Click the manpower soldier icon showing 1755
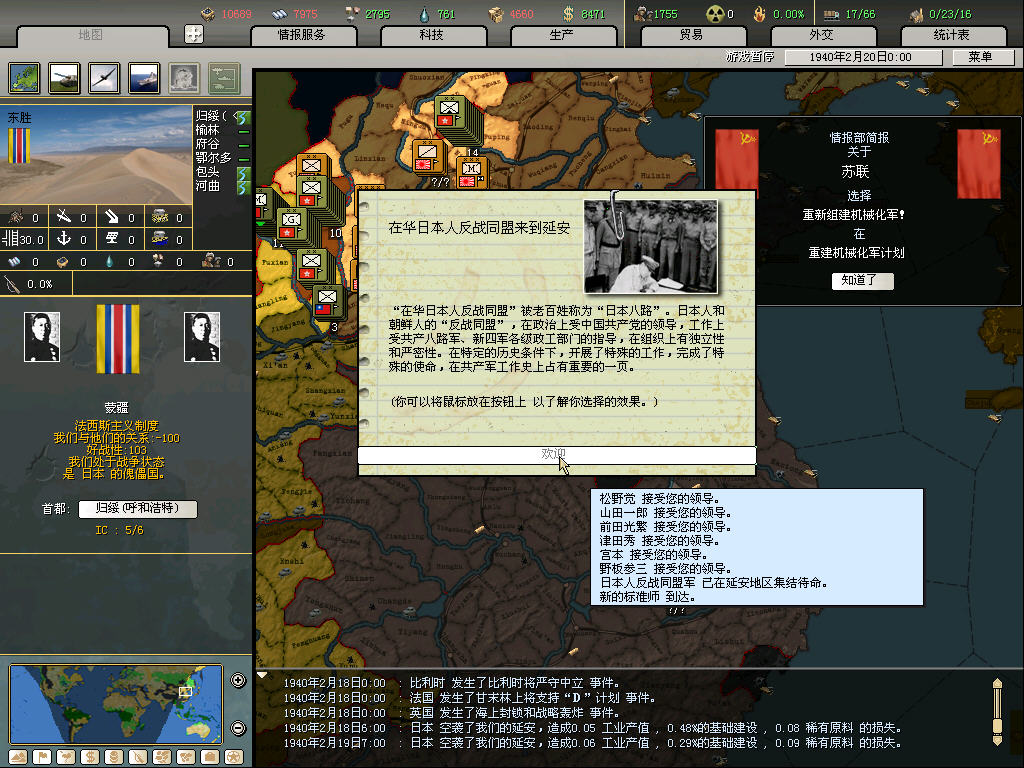Screen dimensions: 1024x768 click(x=643, y=14)
